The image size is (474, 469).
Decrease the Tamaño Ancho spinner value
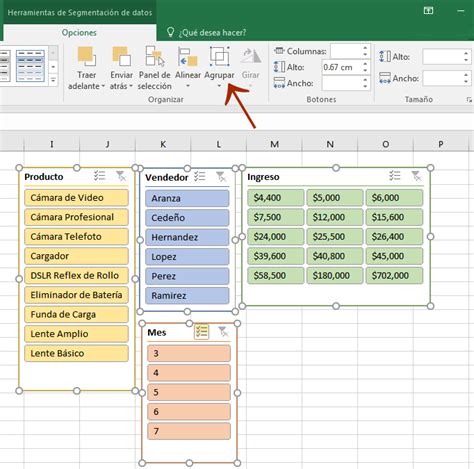466,82
